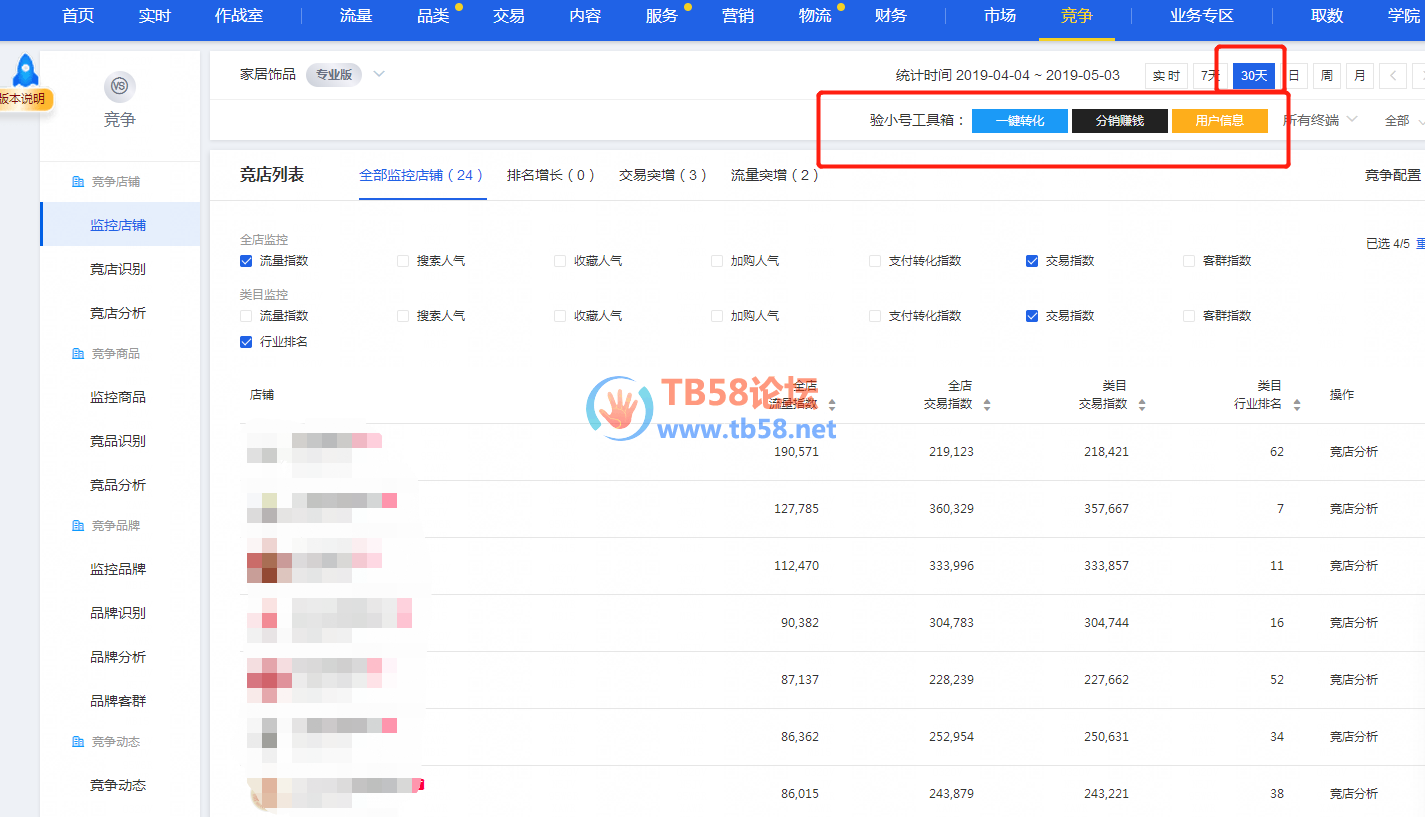
Task: Click 竞店分析 link for first store
Action: point(1353,452)
